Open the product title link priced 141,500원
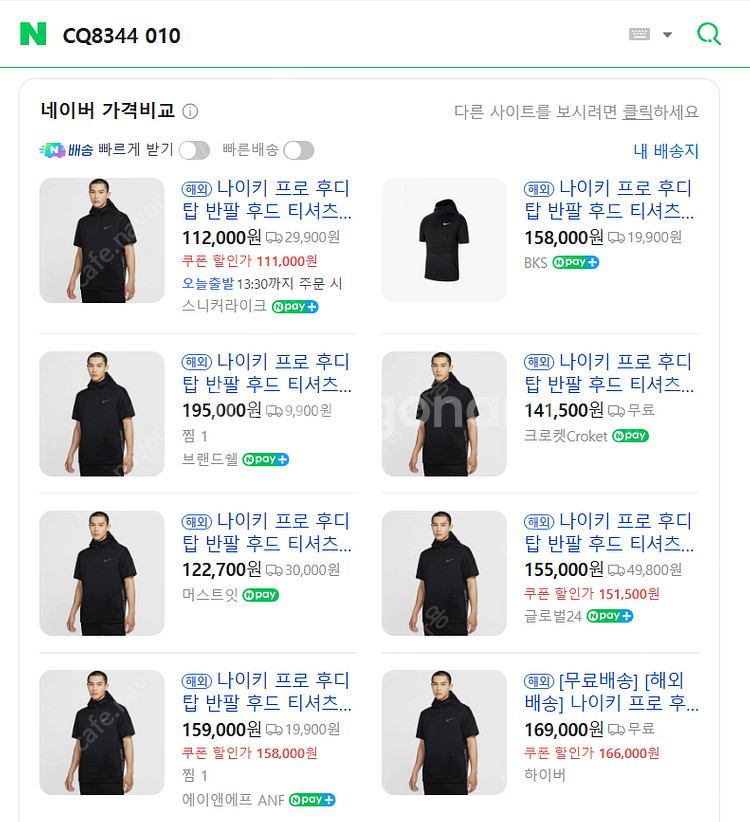Image resolution: width=750 pixels, height=822 pixels. [x=609, y=373]
